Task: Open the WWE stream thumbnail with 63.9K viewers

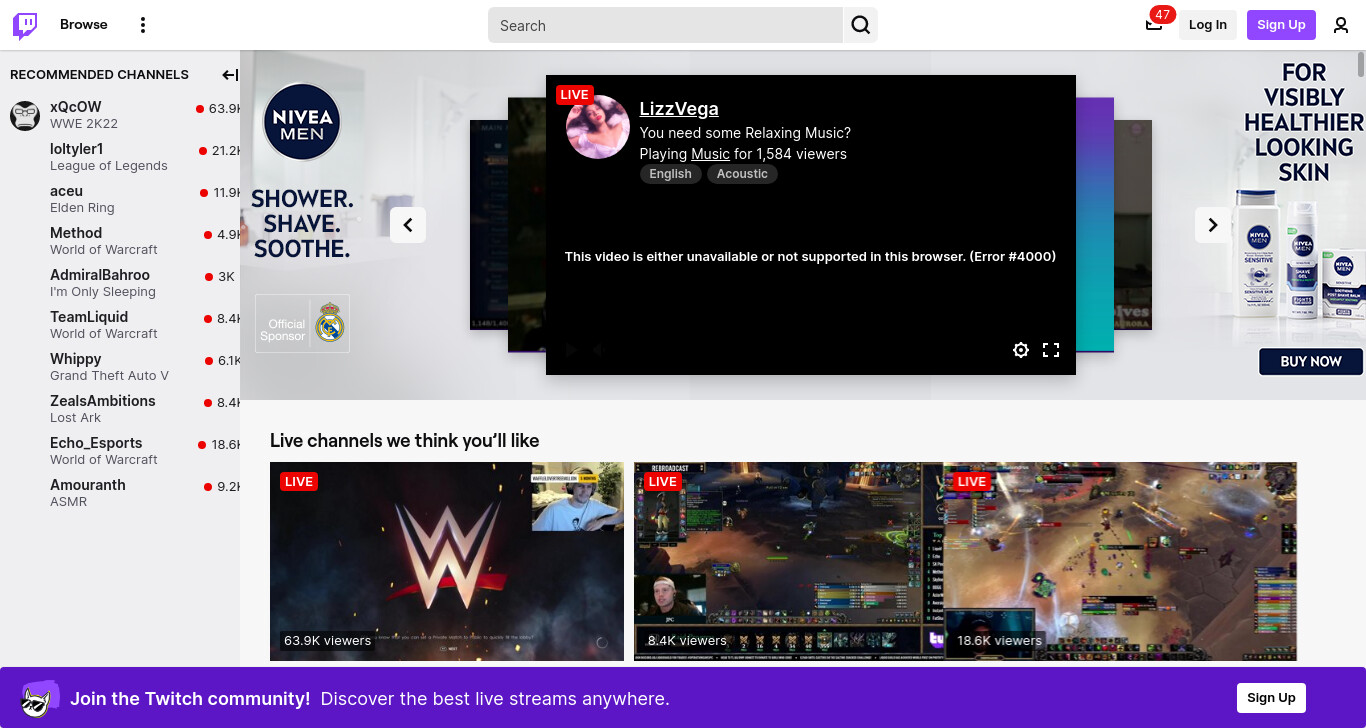Action: coord(447,561)
